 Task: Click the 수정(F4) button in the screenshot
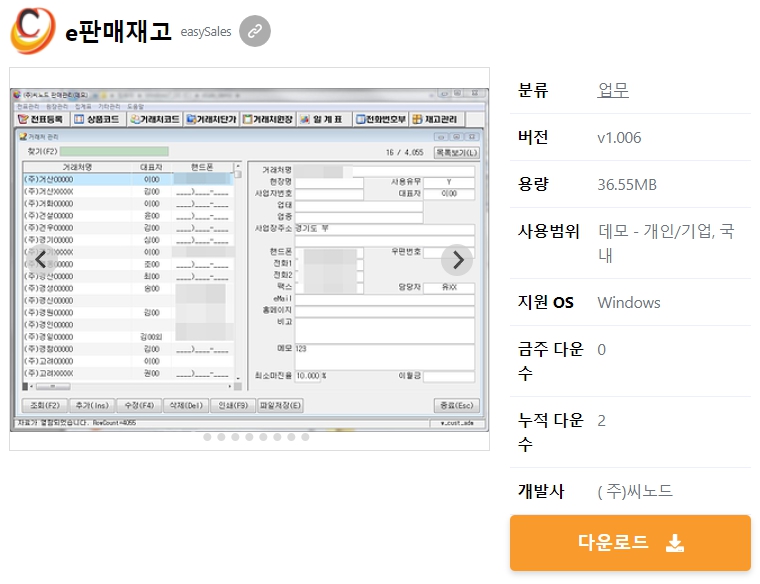[x=139, y=405]
